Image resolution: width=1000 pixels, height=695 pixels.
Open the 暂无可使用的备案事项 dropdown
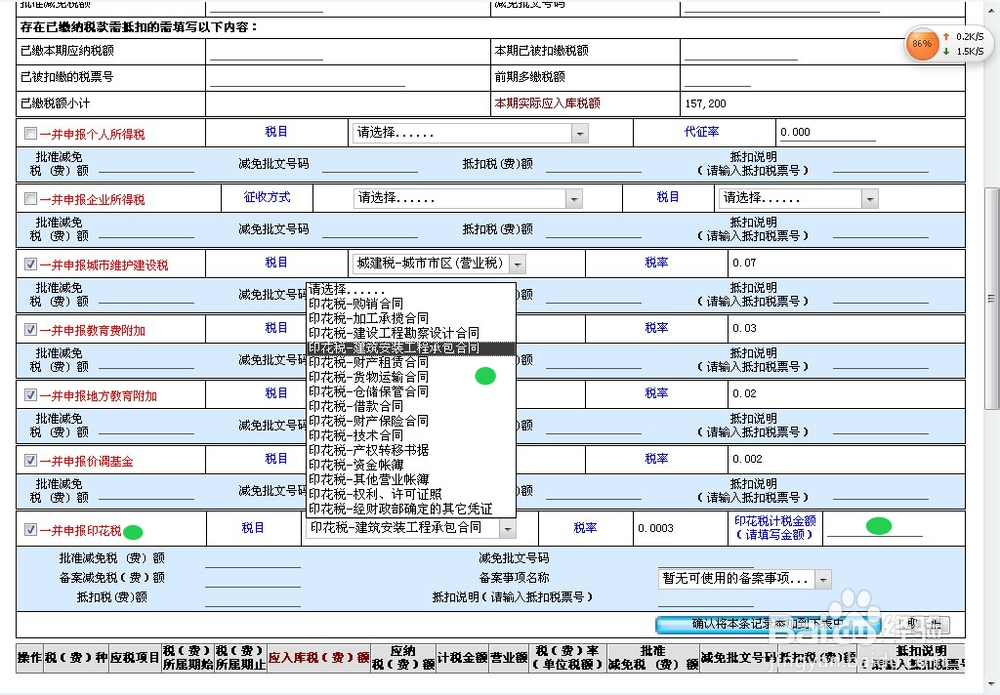[745, 579]
